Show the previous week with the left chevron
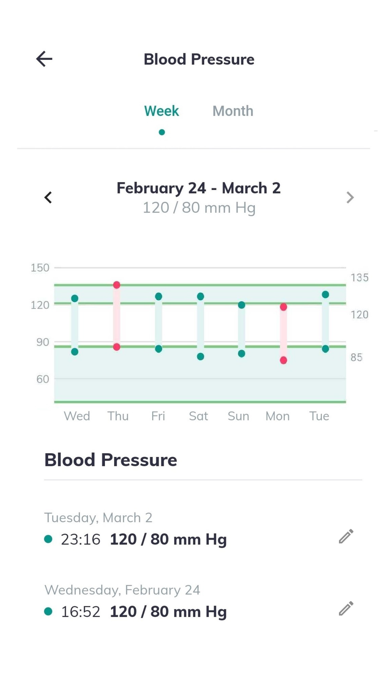This screenshot has height=696, width=392. pyautogui.click(x=48, y=198)
